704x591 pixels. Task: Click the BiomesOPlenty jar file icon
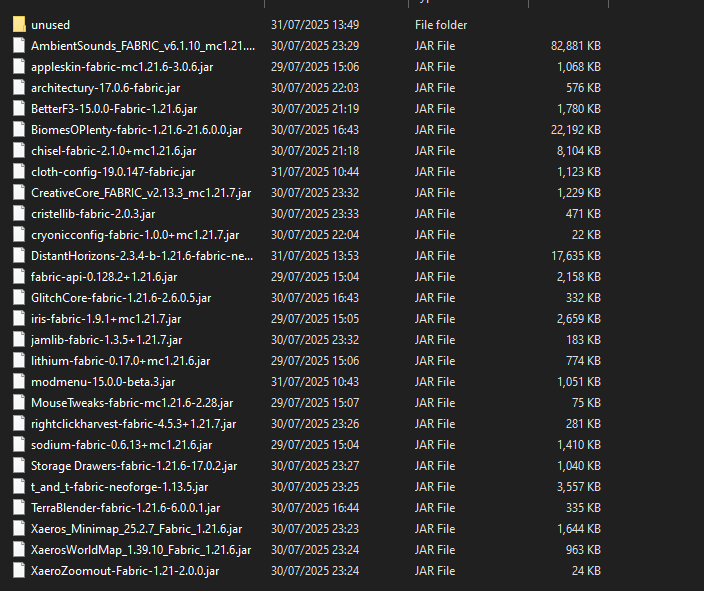pos(19,130)
